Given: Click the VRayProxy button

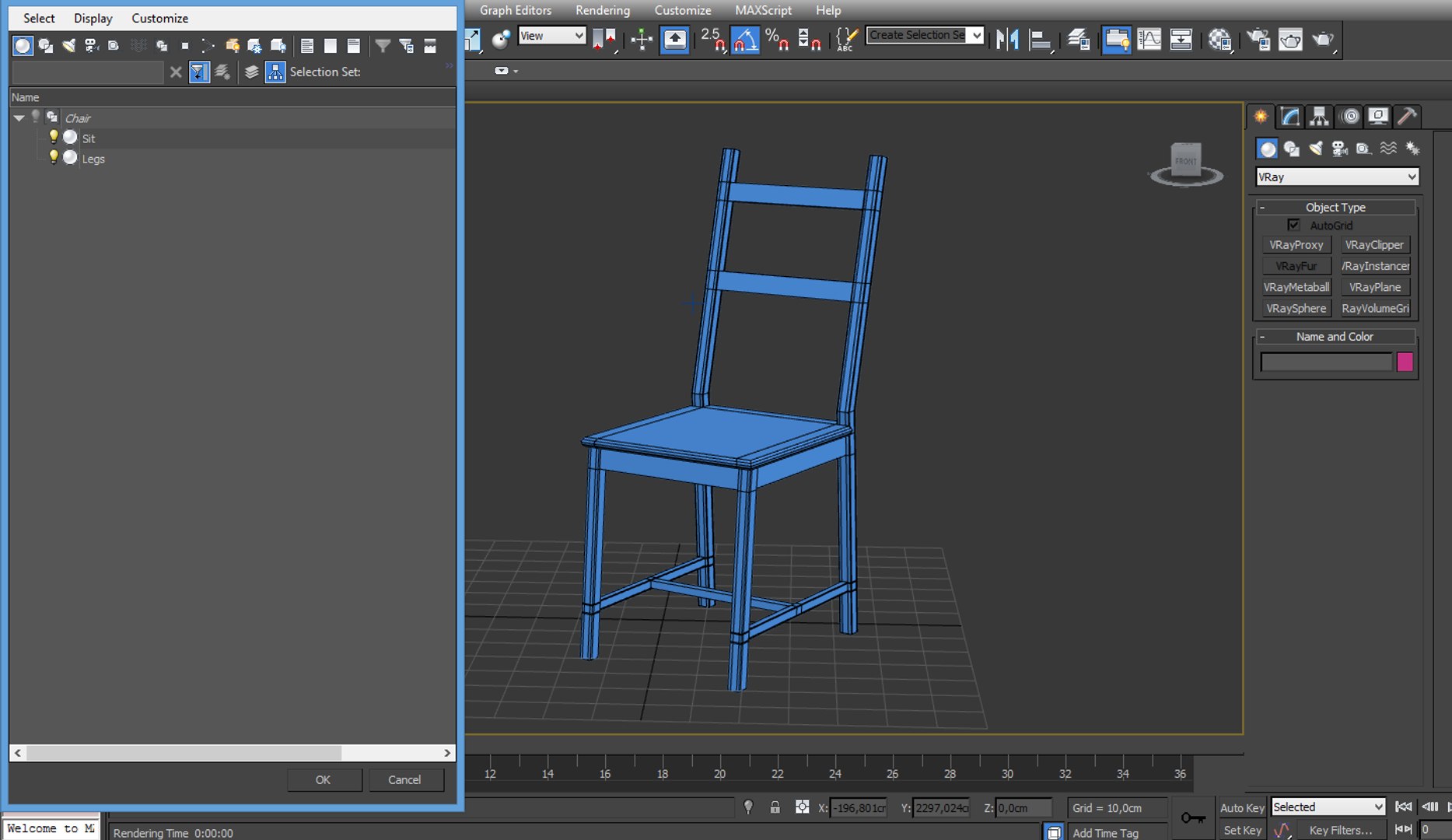Looking at the screenshot, I should tap(1296, 245).
